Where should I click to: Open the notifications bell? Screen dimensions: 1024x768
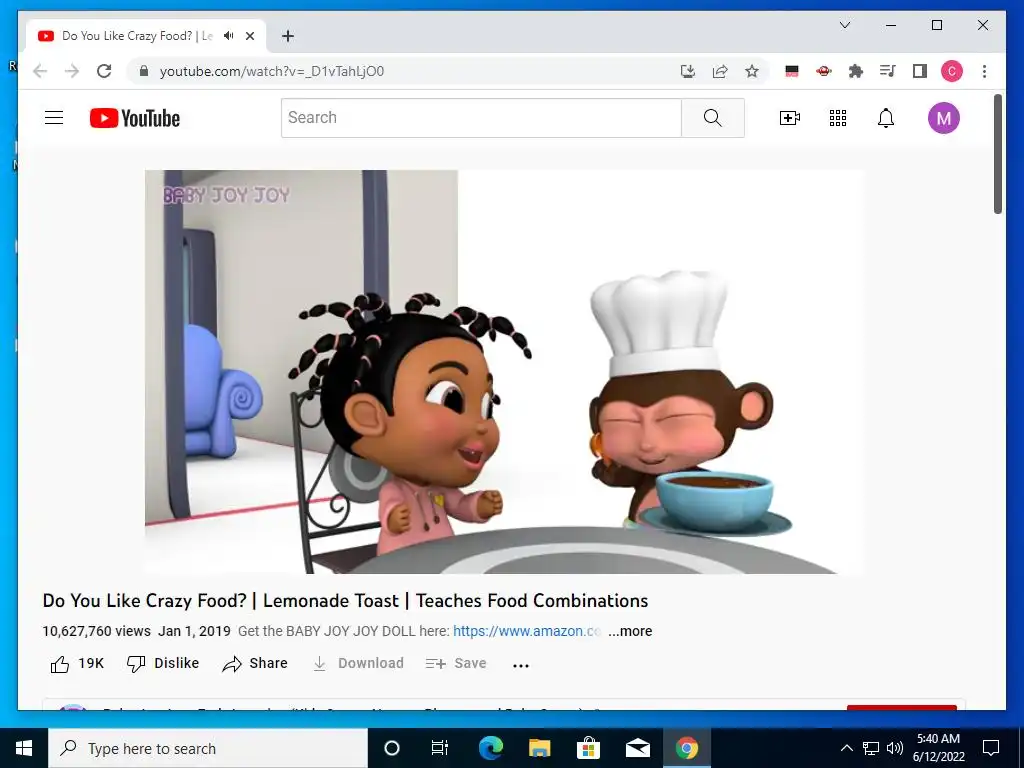click(x=886, y=118)
